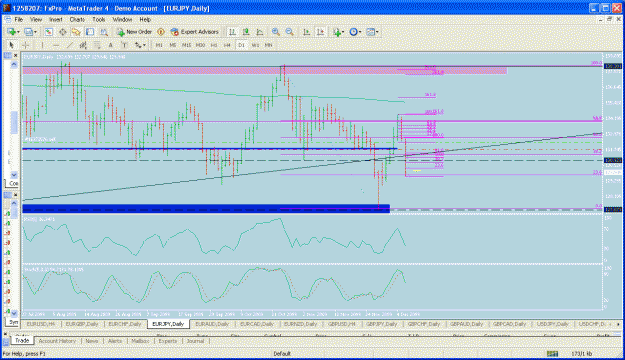Toggle Chart Shift
Viewport: 625px width, 360px height.
click(320, 32)
